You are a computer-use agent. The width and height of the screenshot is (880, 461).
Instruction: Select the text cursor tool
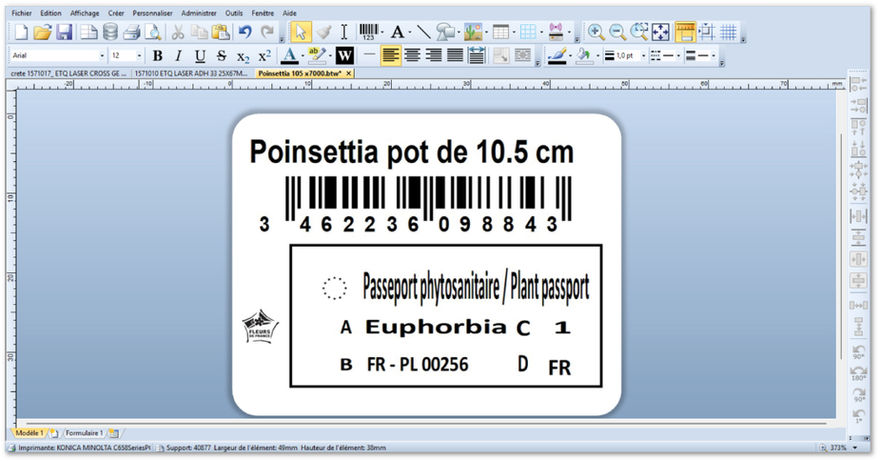point(344,32)
